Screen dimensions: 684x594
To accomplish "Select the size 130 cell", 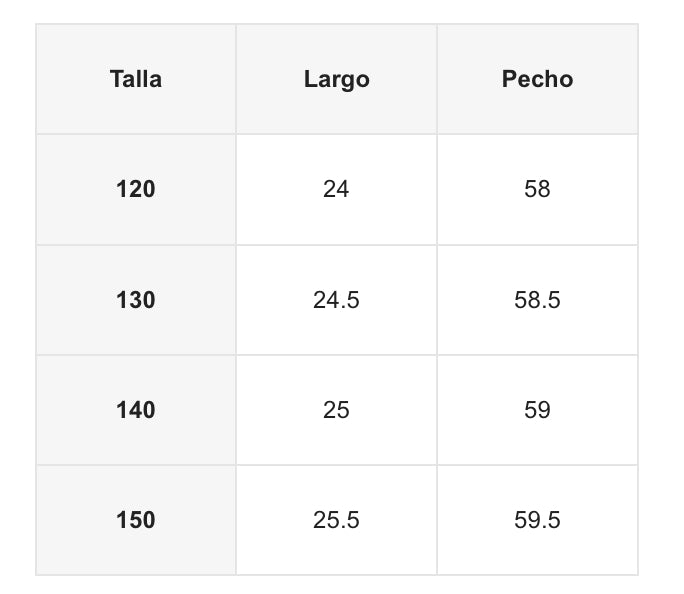I will (x=136, y=300).
